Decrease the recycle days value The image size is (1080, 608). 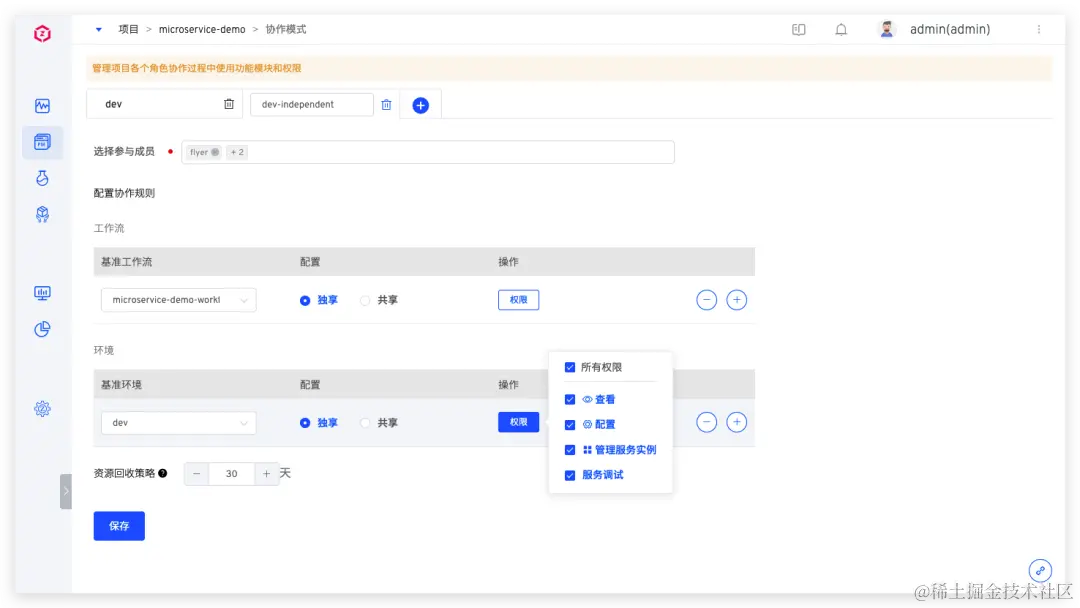(196, 474)
